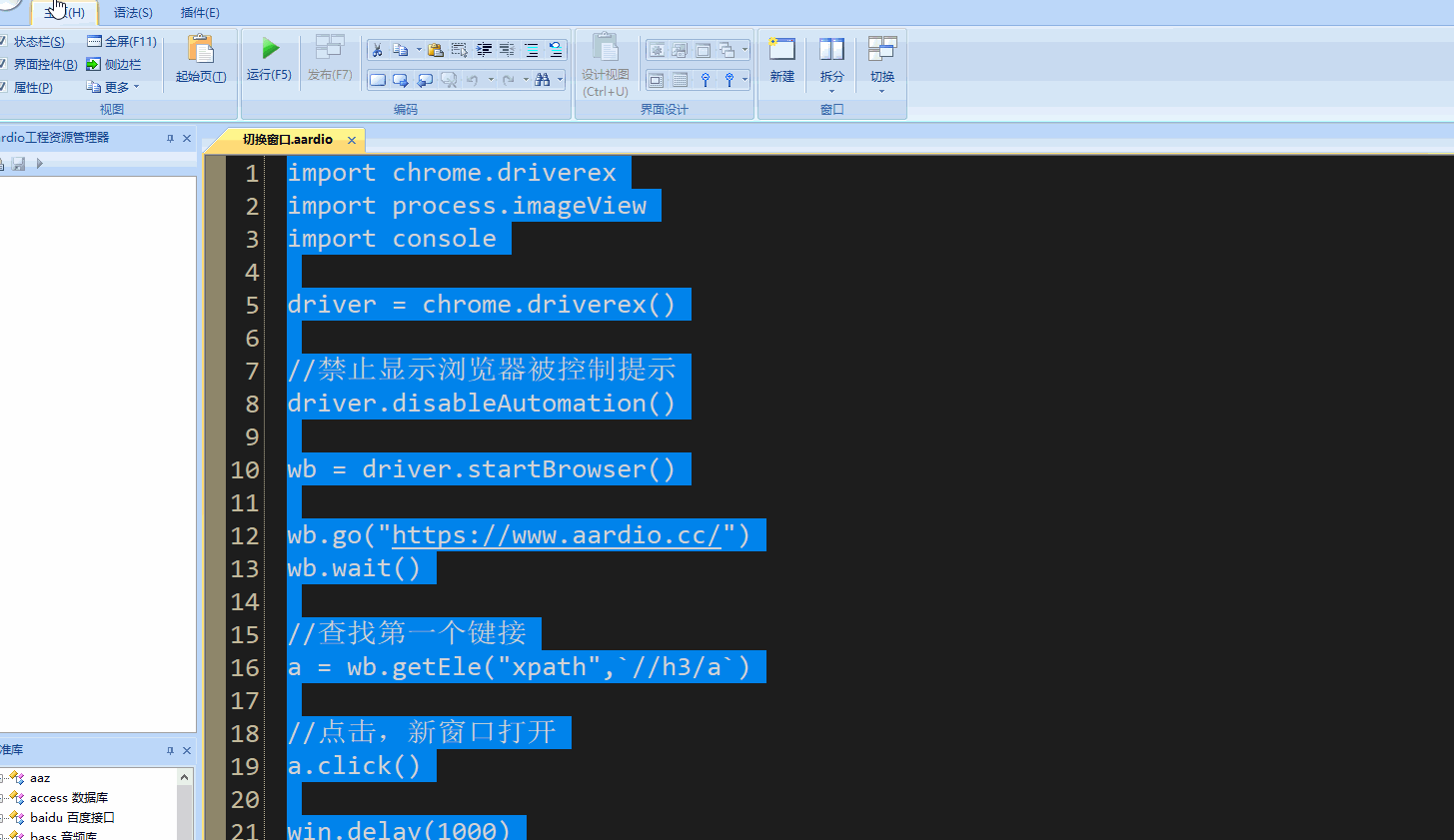Select the 主页(H) ribbon tab
The height and width of the screenshot is (840, 1454).
click(64, 13)
